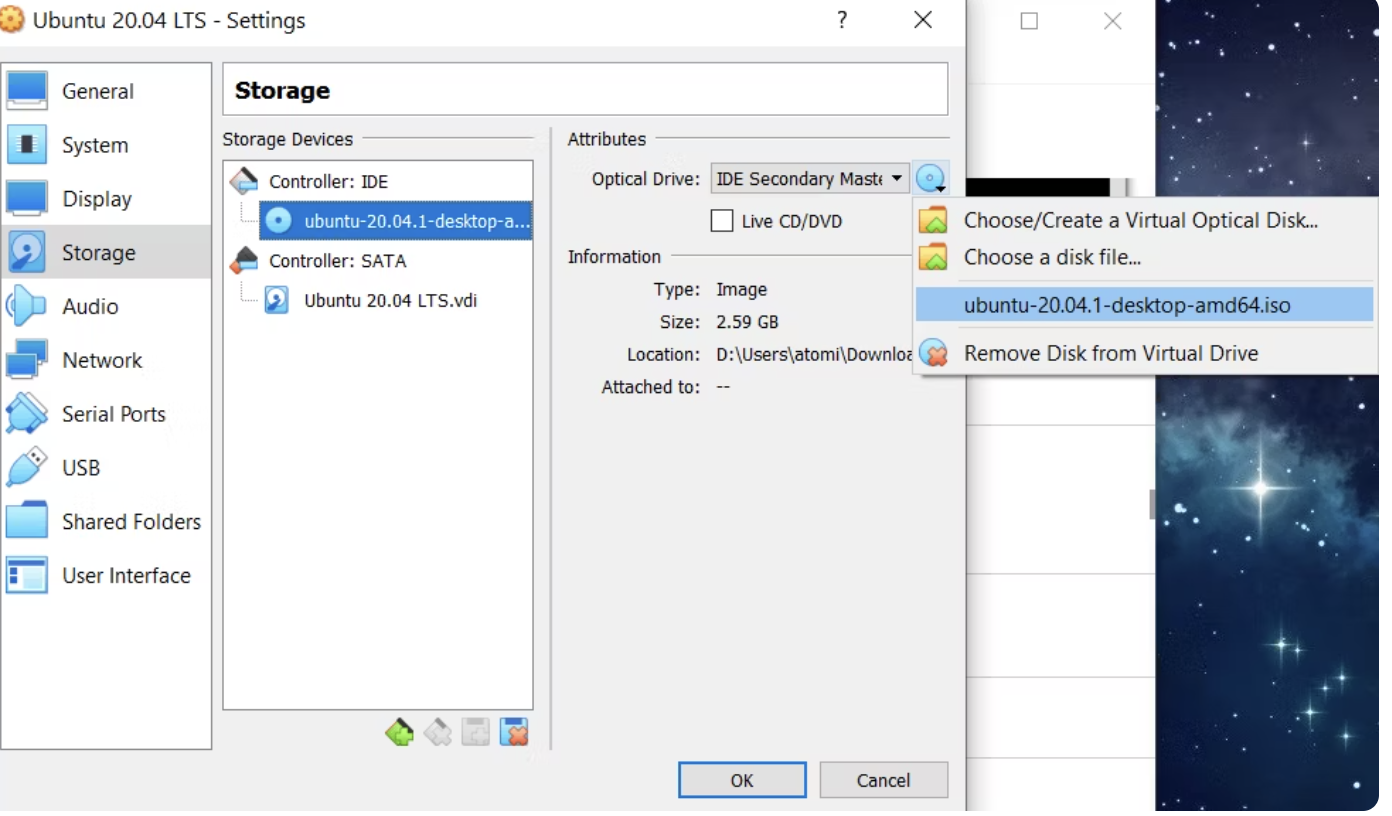The image size is (1392, 816).
Task: Click the add storage controller icon
Action: click(399, 733)
